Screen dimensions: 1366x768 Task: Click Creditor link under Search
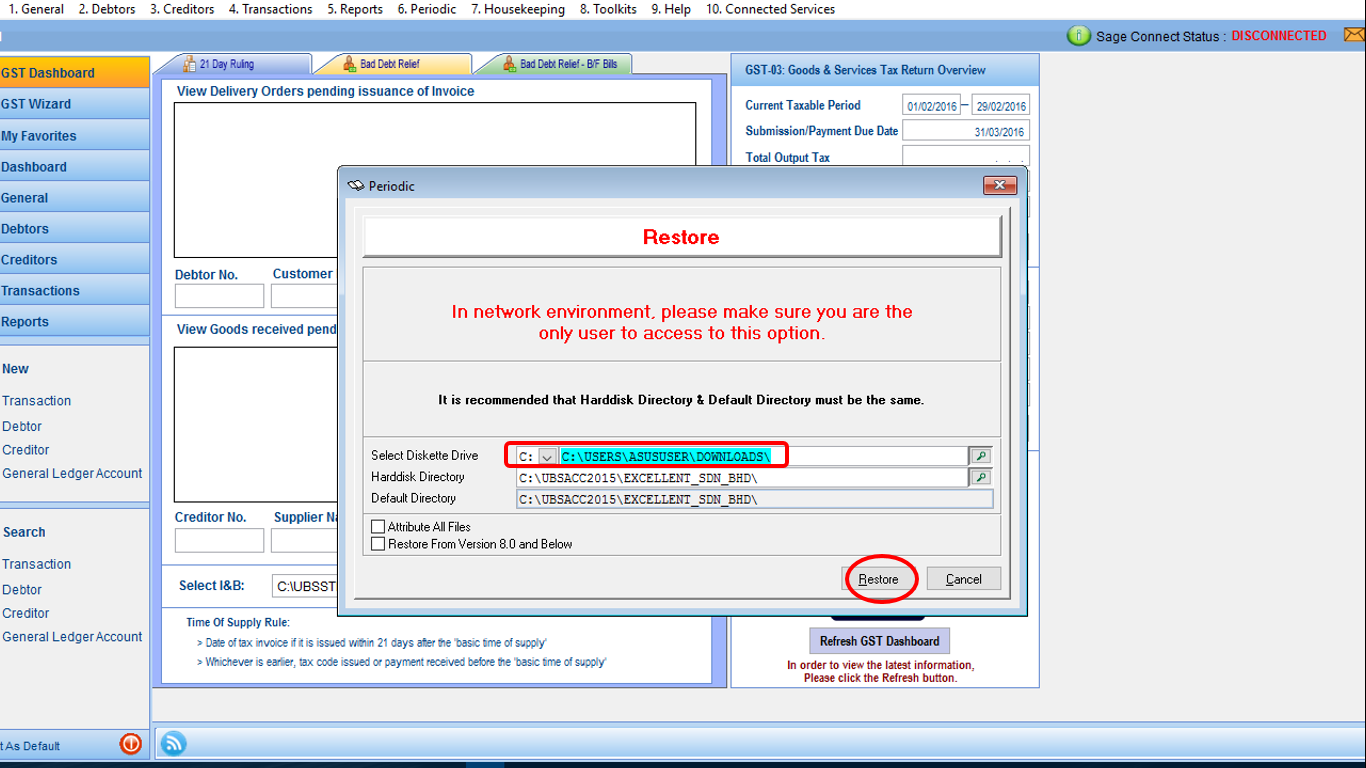tap(26, 613)
